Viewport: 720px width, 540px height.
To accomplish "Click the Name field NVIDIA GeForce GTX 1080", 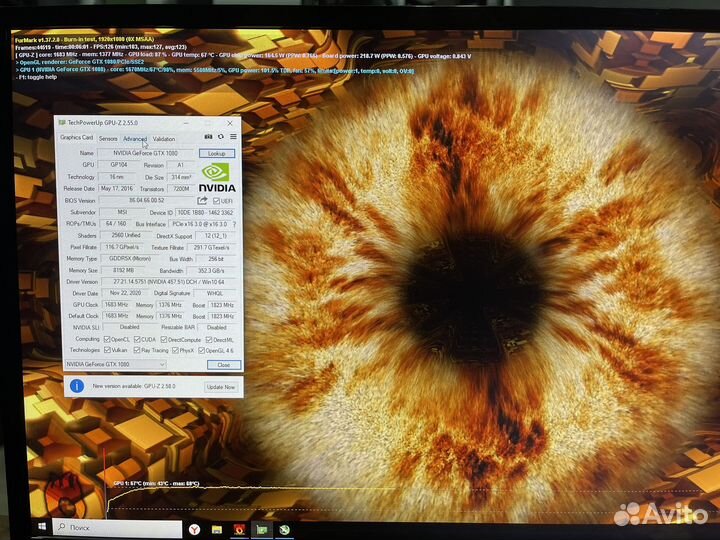I will pos(145,153).
